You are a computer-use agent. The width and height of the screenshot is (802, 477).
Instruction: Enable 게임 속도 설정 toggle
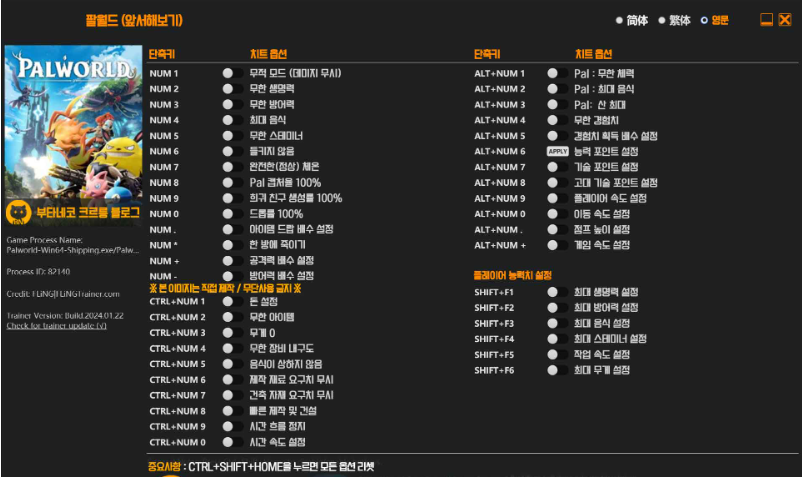coord(558,245)
